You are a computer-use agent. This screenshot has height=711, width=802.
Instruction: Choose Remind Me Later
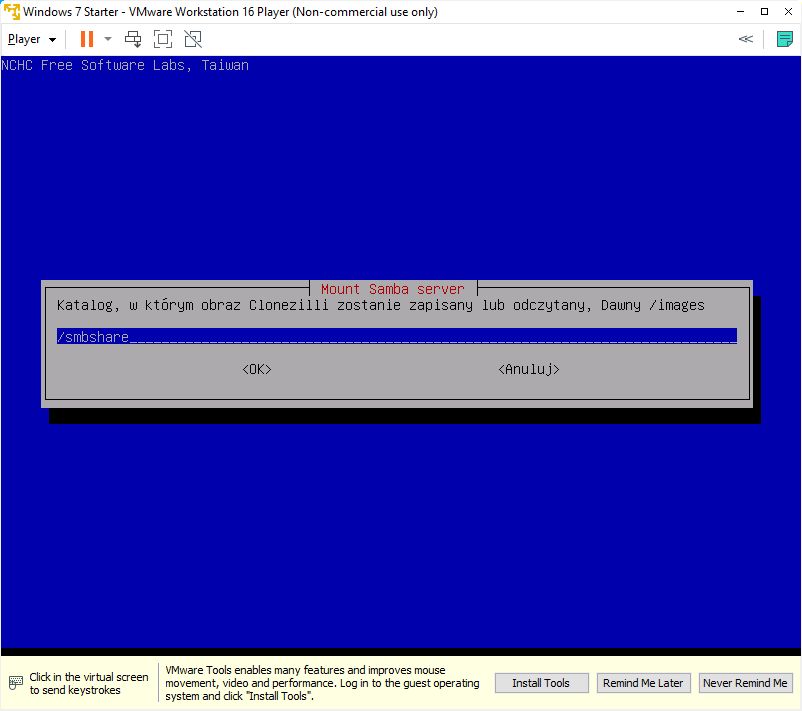point(642,683)
